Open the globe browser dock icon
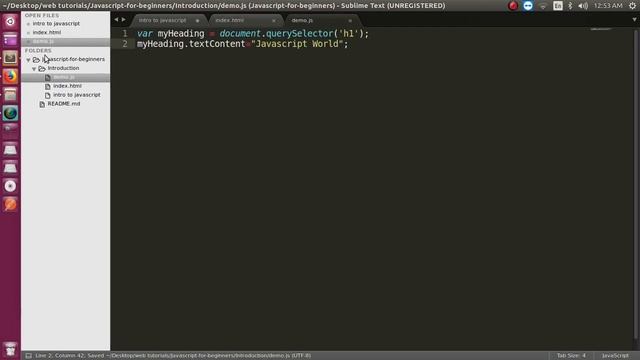The image size is (640, 360). [x=10, y=113]
